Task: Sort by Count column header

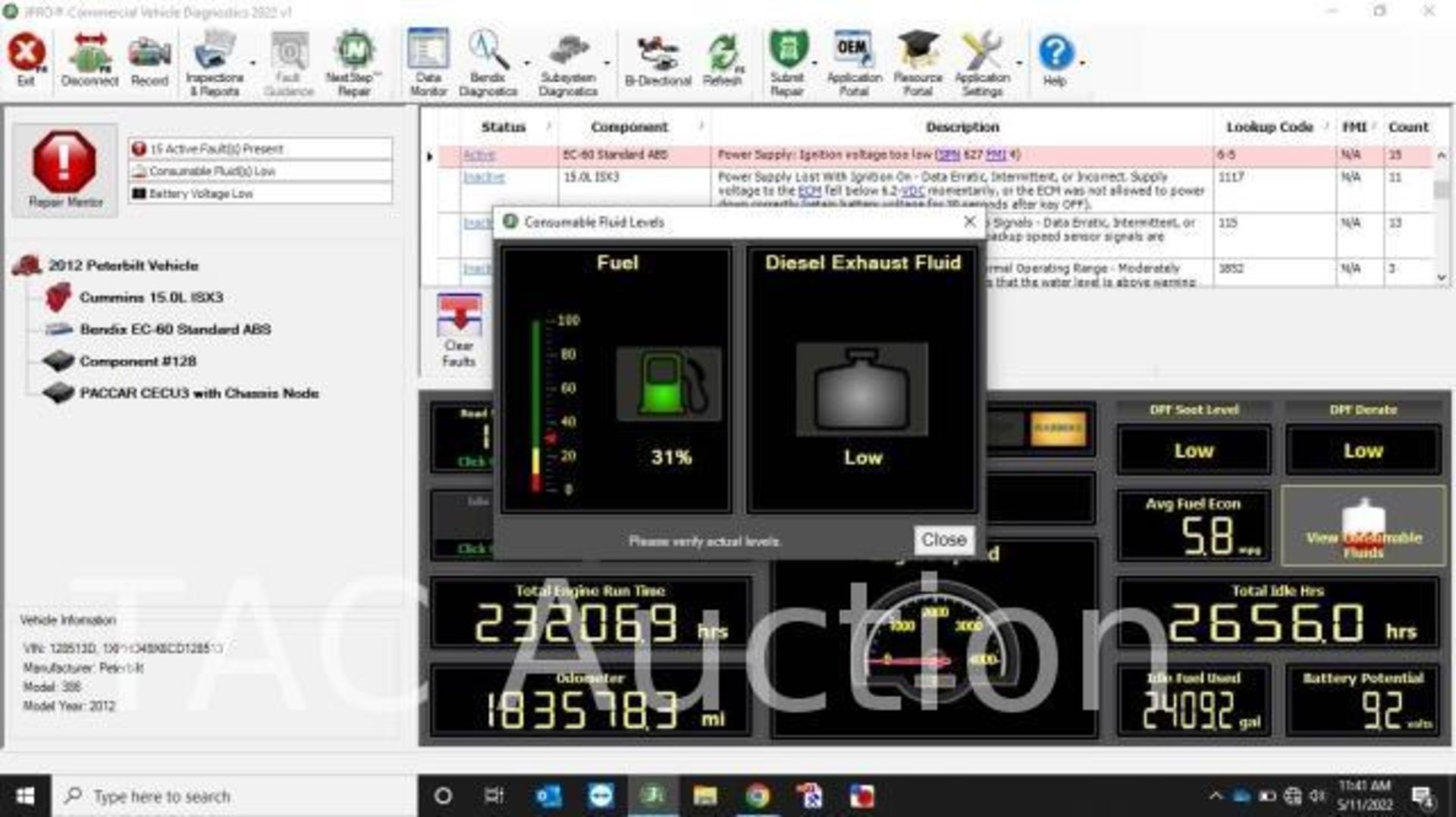Action: pos(1408,127)
